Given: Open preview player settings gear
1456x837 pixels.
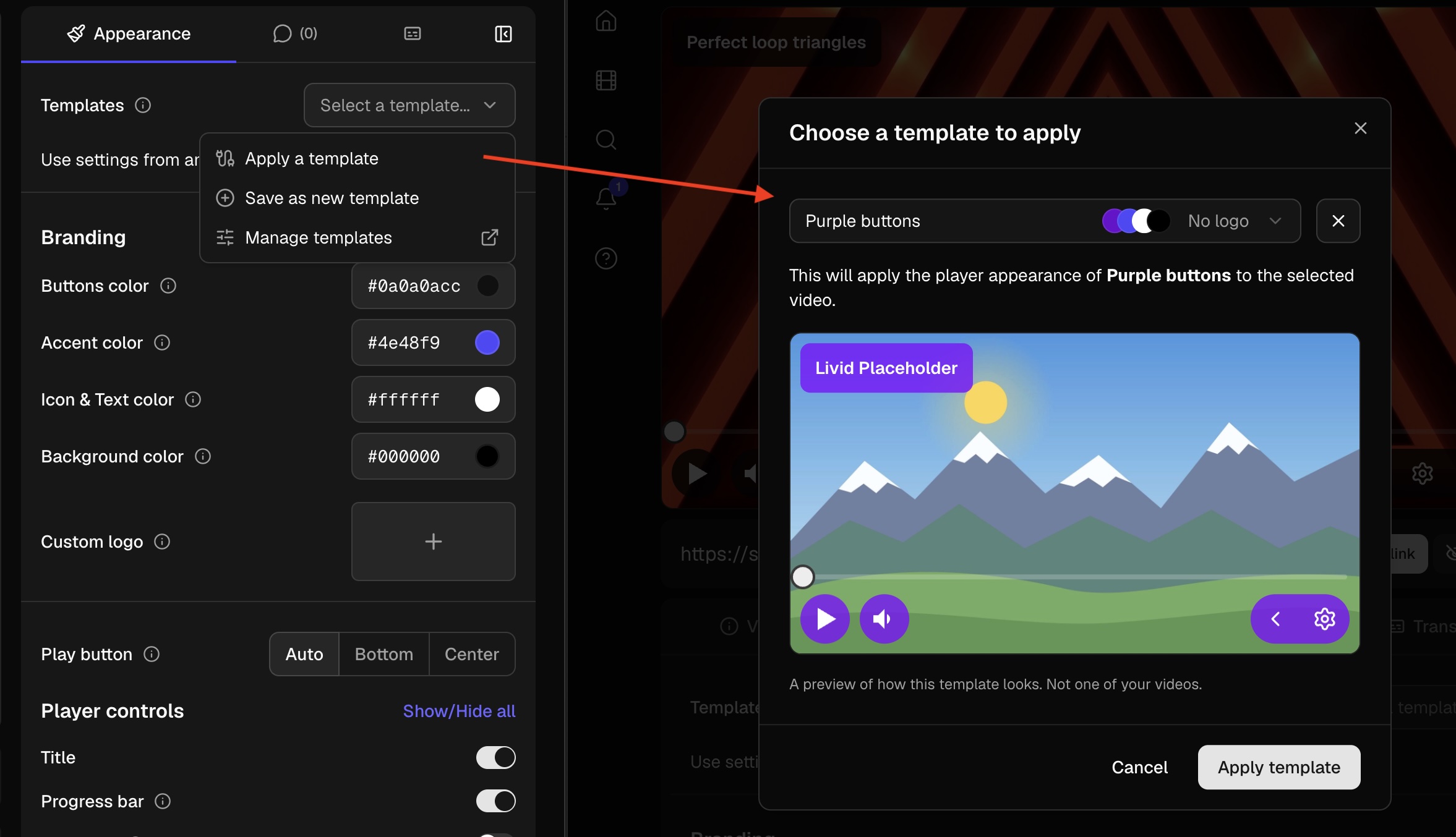Looking at the screenshot, I should pos(1324,619).
